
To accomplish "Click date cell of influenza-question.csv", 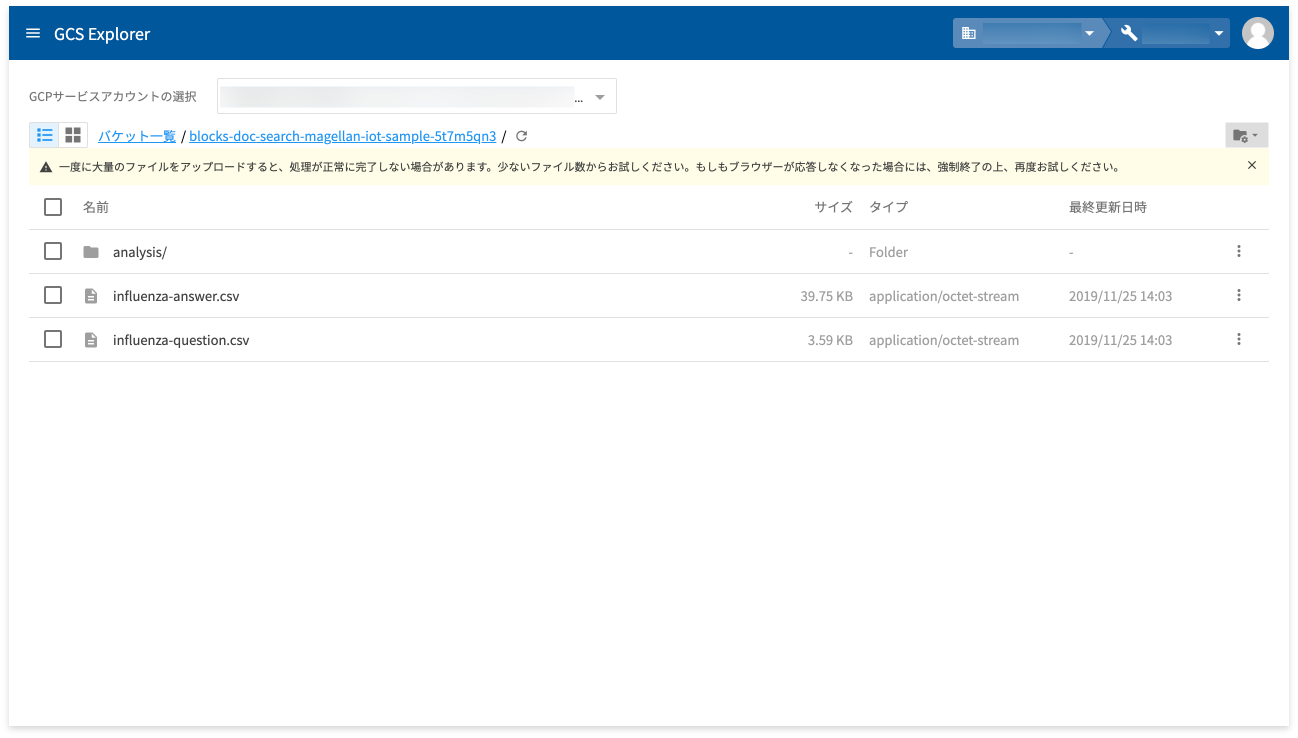I will point(1120,340).
